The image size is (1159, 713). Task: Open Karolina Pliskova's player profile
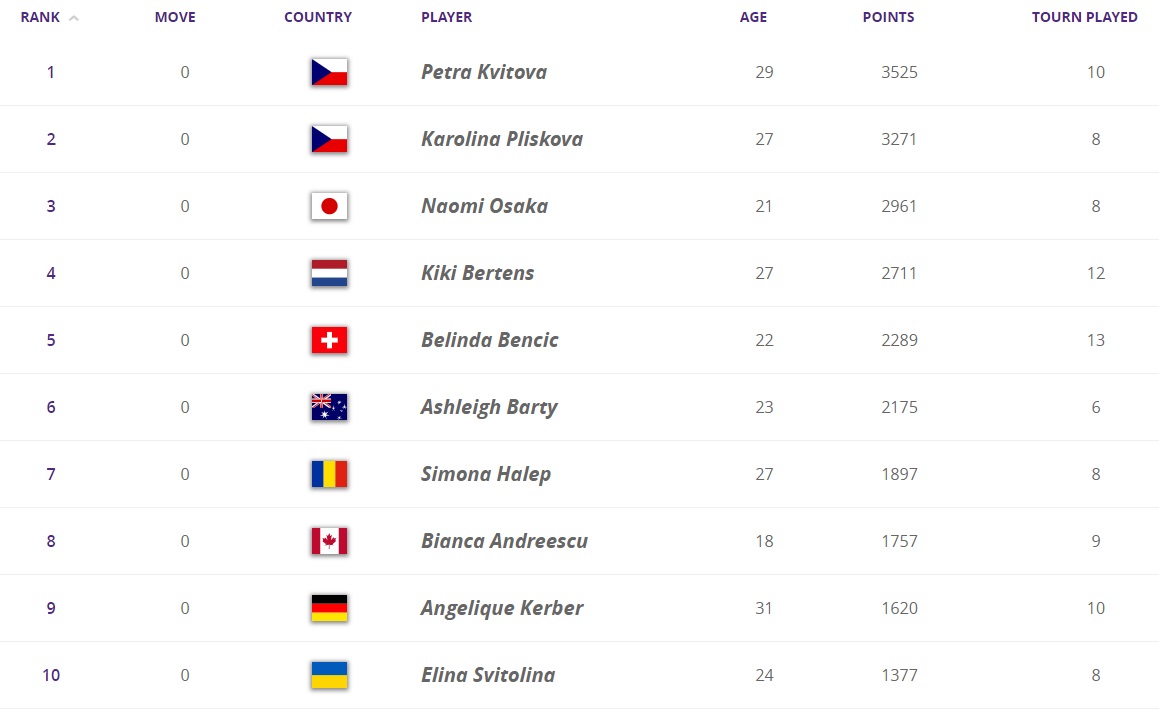501,139
